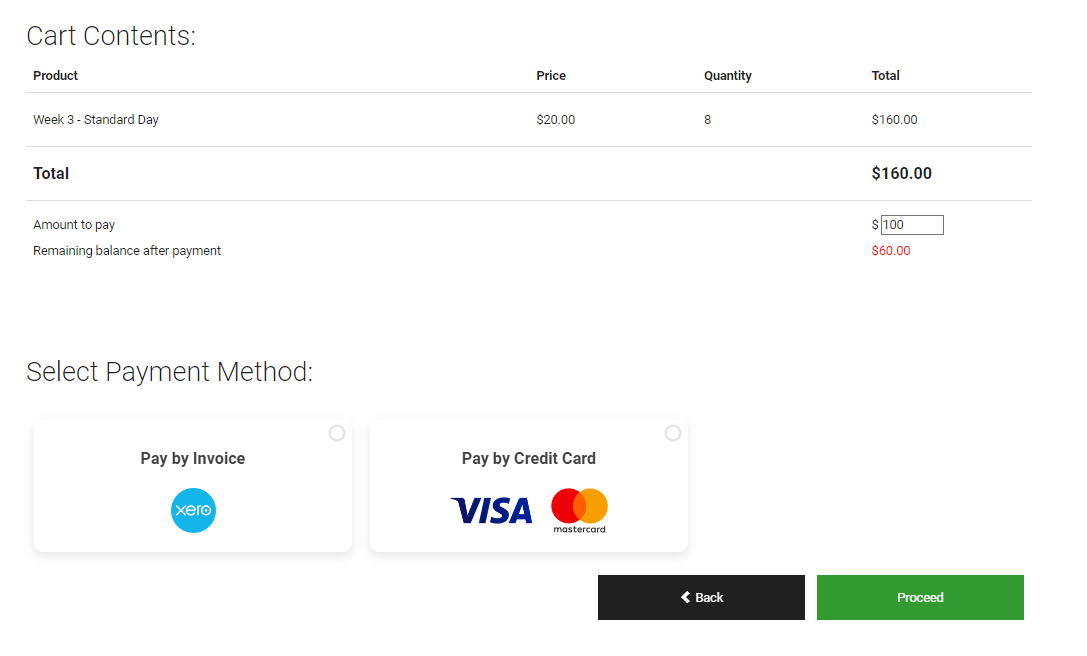Viewport: 1087px width, 656px height.
Task: Select the Pay by Invoice radio button
Action: [337, 433]
